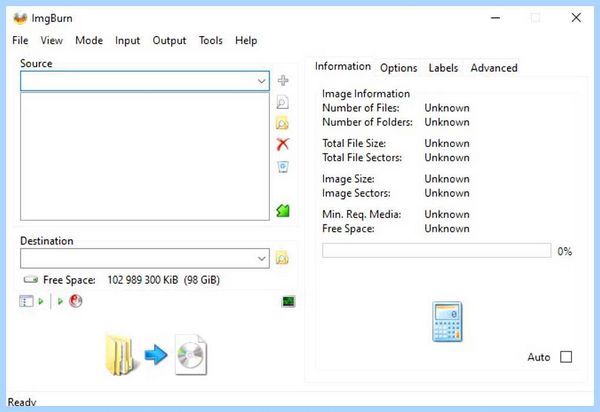
Task: Open the Mode menu
Action: coord(89,41)
